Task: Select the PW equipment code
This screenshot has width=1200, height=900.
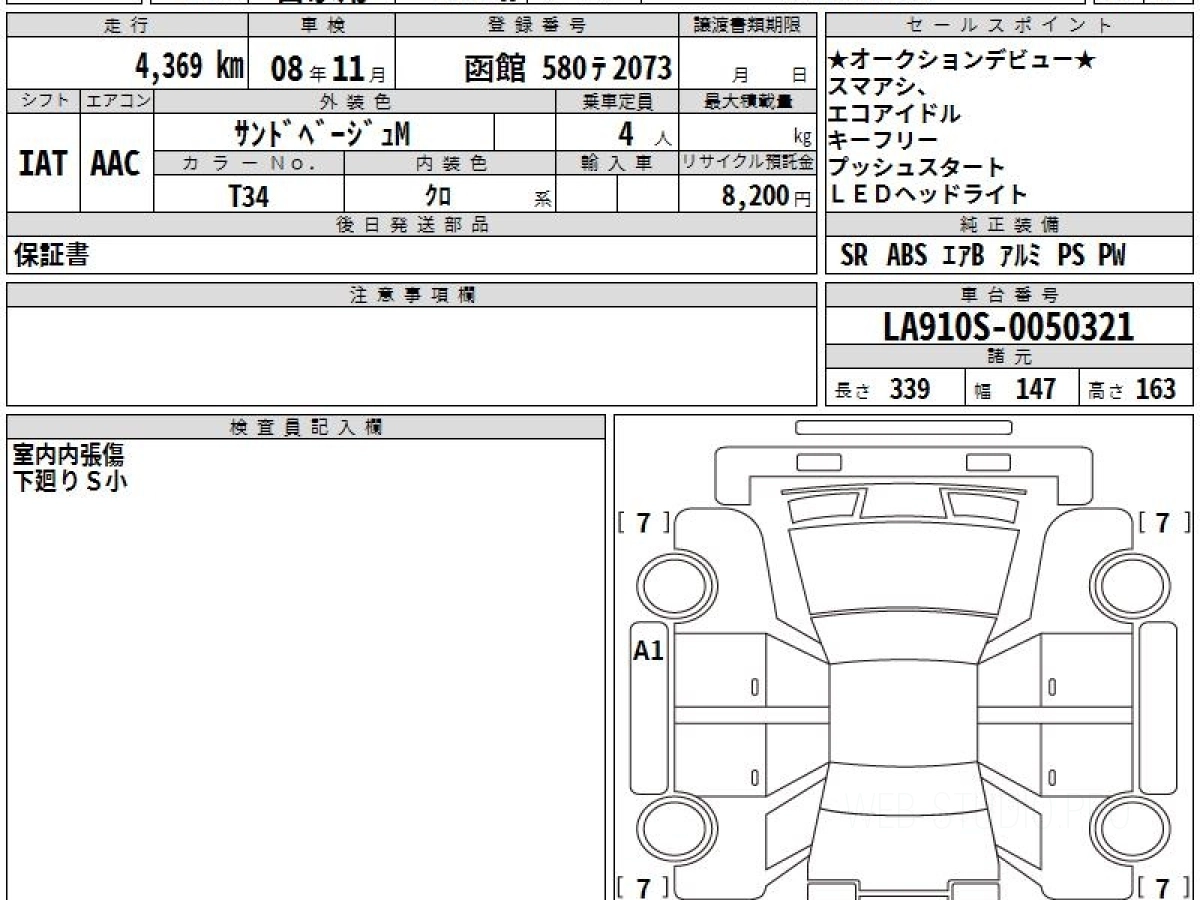Action: pos(1112,256)
